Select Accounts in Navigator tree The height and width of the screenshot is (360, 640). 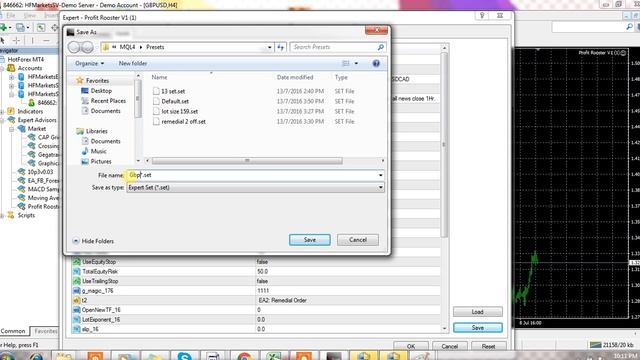tap(29, 68)
